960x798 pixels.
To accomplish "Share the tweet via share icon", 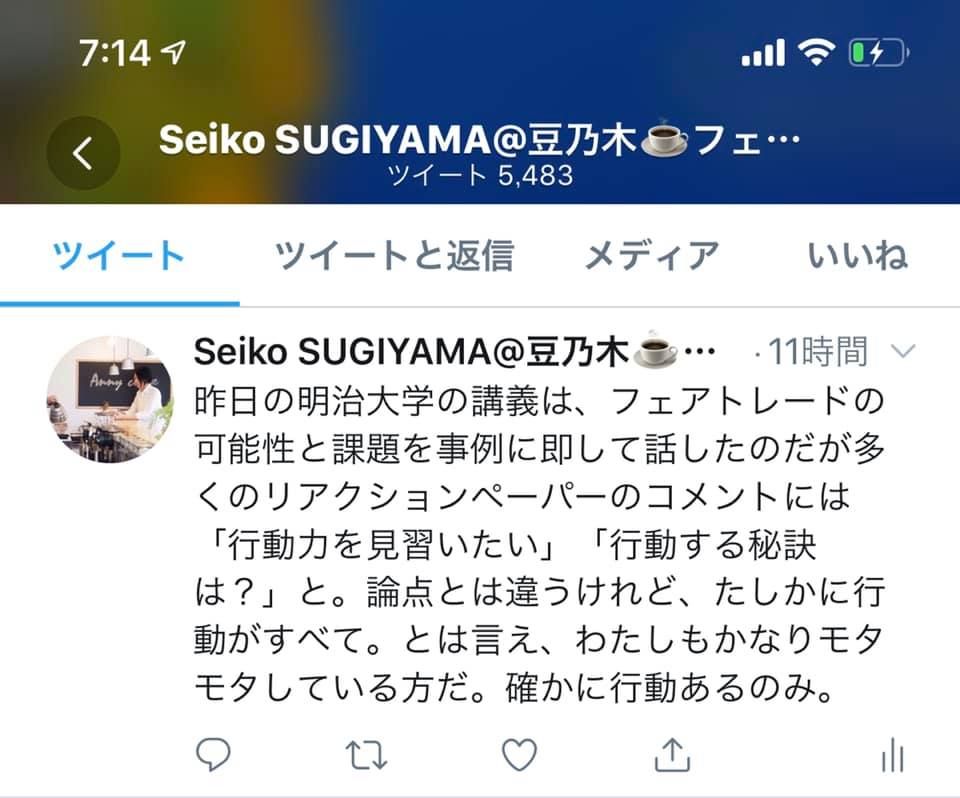I will pyautogui.click(x=672, y=754).
